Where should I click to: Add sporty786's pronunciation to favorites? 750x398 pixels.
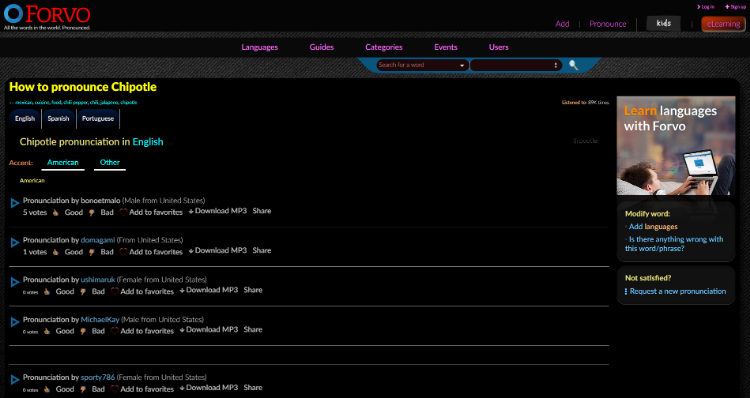(142, 389)
